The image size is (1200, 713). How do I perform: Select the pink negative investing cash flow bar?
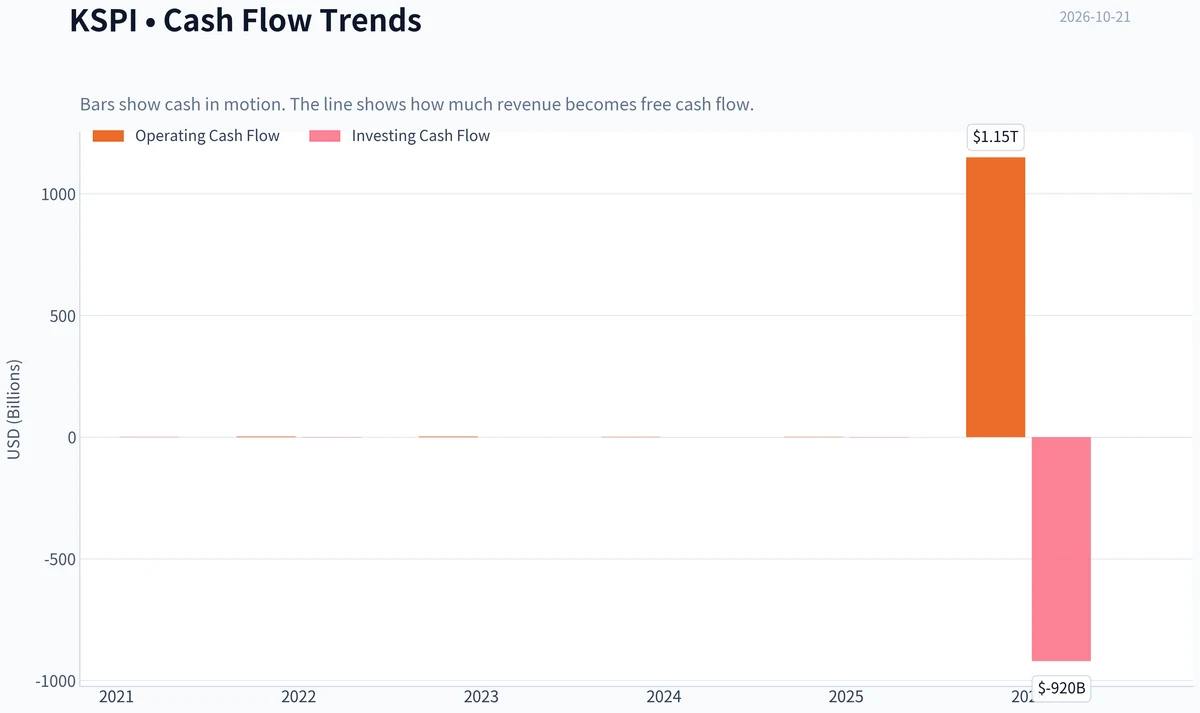[1061, 549]
